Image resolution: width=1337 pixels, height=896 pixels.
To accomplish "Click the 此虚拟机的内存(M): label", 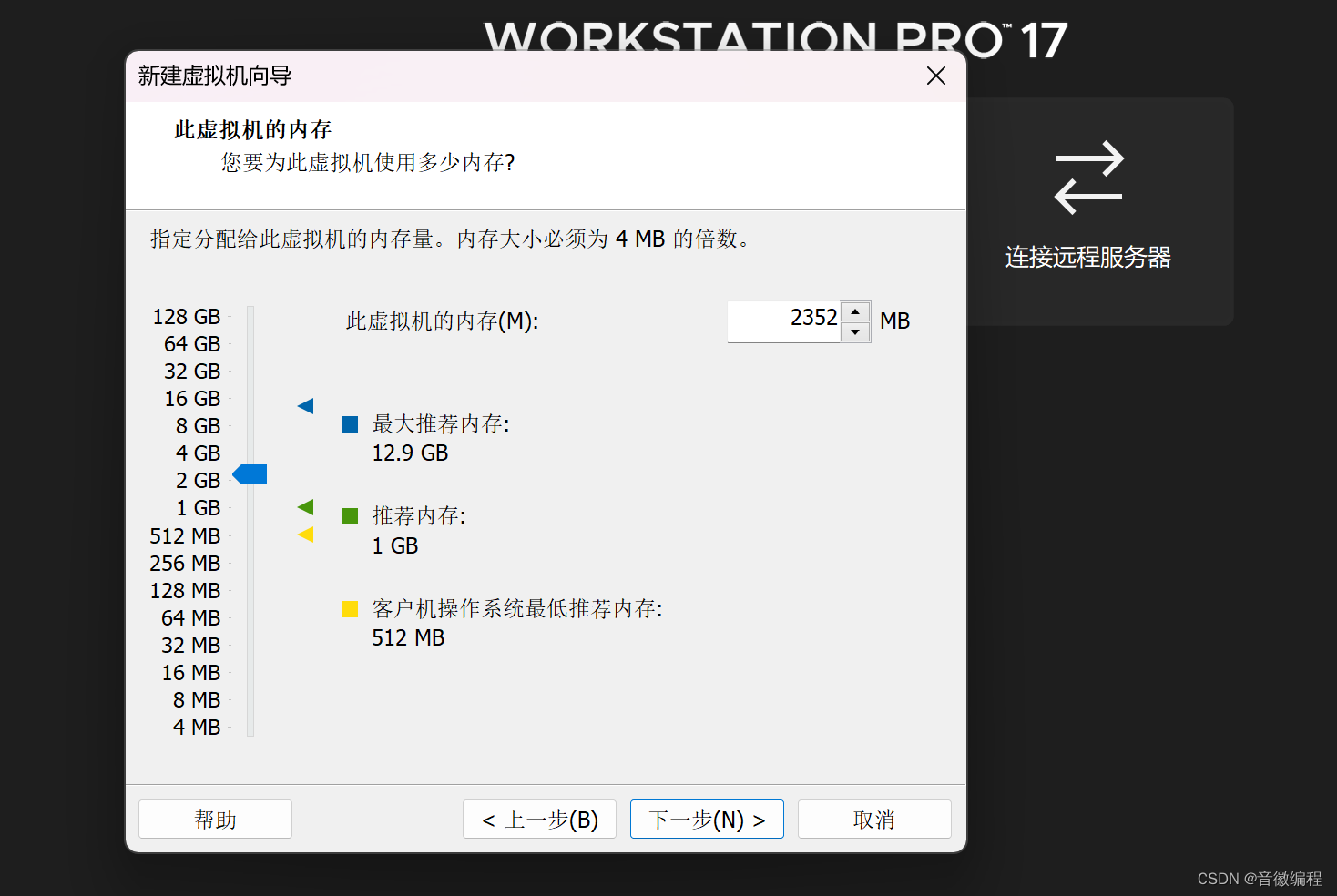I will coord(443,321).
